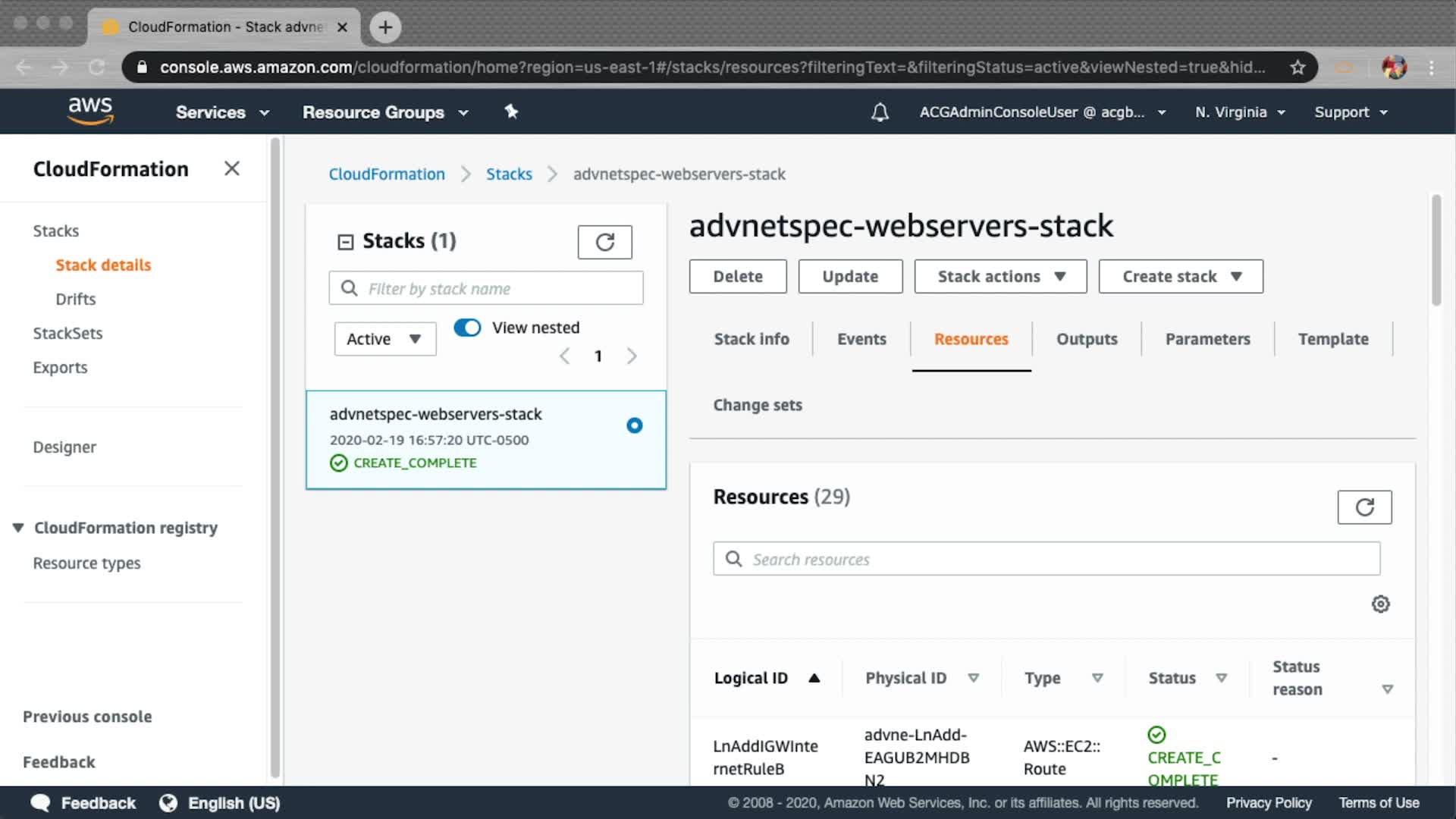Click the AWS logo home icon
The width and height of the screenshot is (1456, 819).
click(90, 111)
